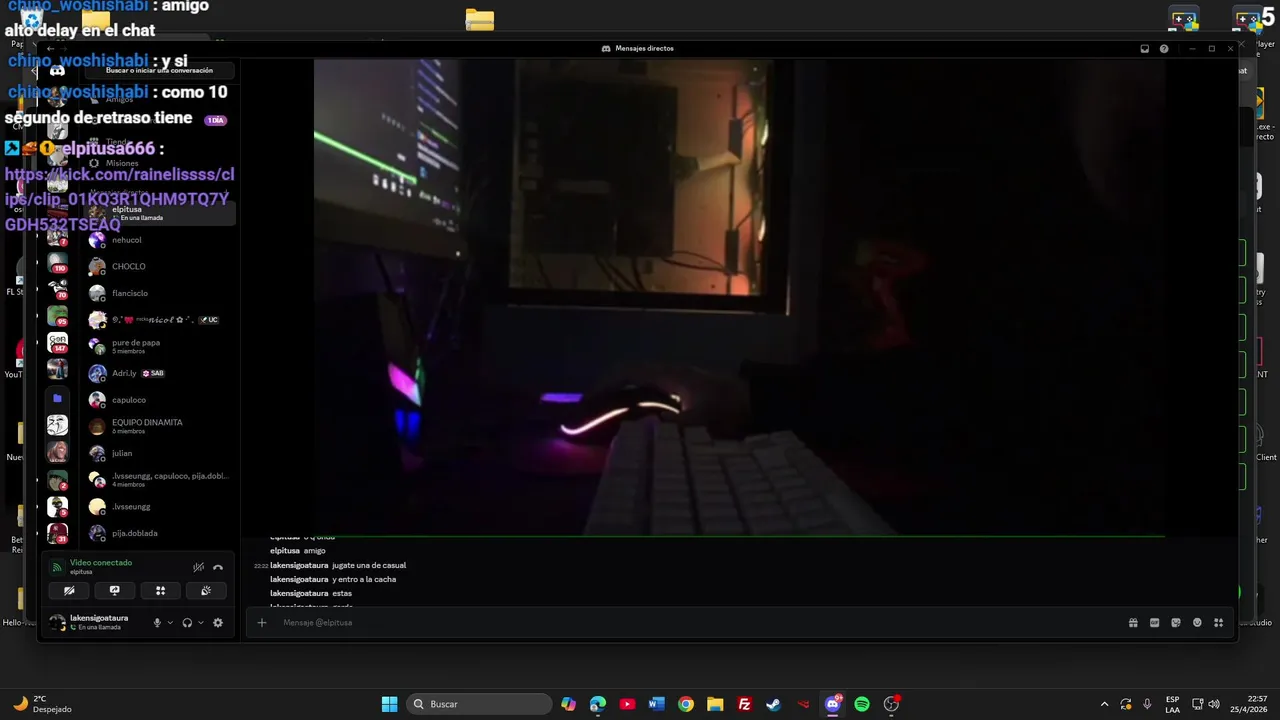Viewport: 1280px width, 720px height.
Task: Expand microphone input options arrow
Action: (169, 623)
